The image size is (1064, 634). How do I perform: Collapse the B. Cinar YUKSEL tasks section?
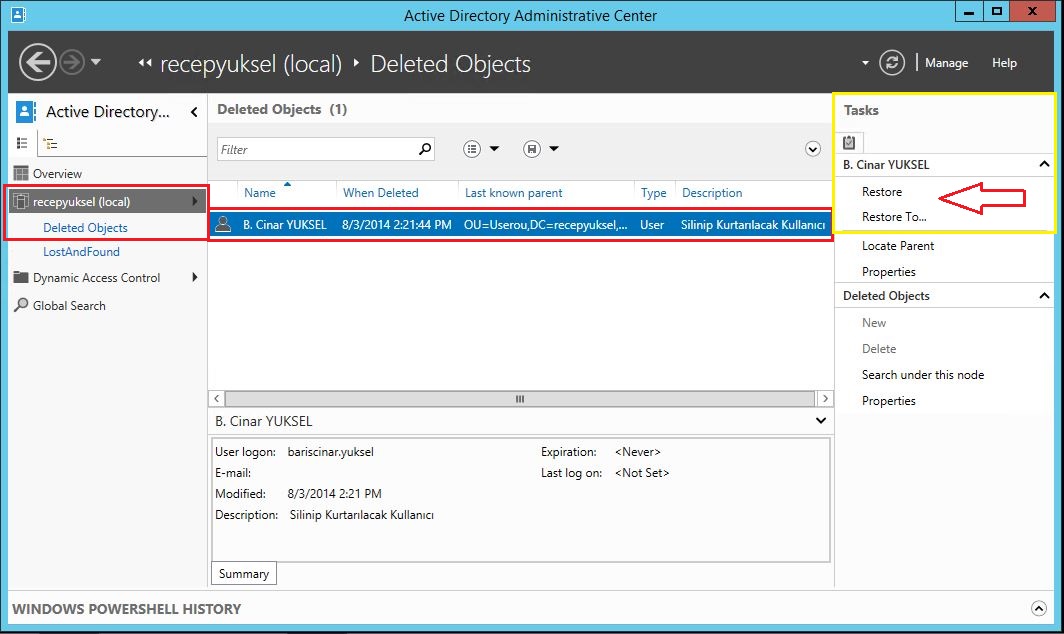(x=1044, y=164)
